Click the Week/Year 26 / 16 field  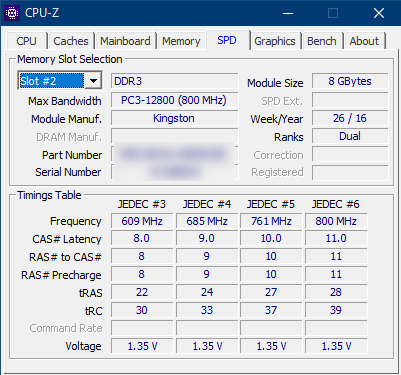click(x=350, y=118)
